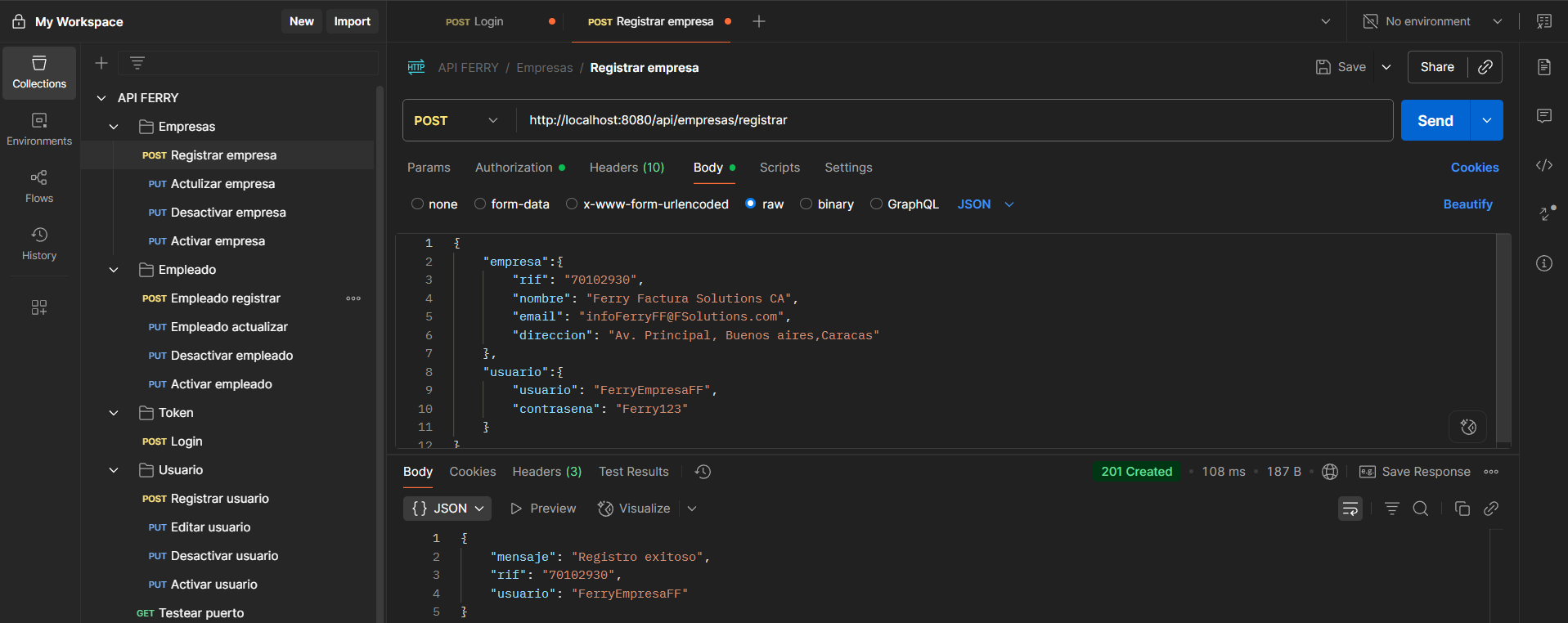1568x623 pixels.
Task: Collapse the Empresas folder
Action: click(114, 127)
